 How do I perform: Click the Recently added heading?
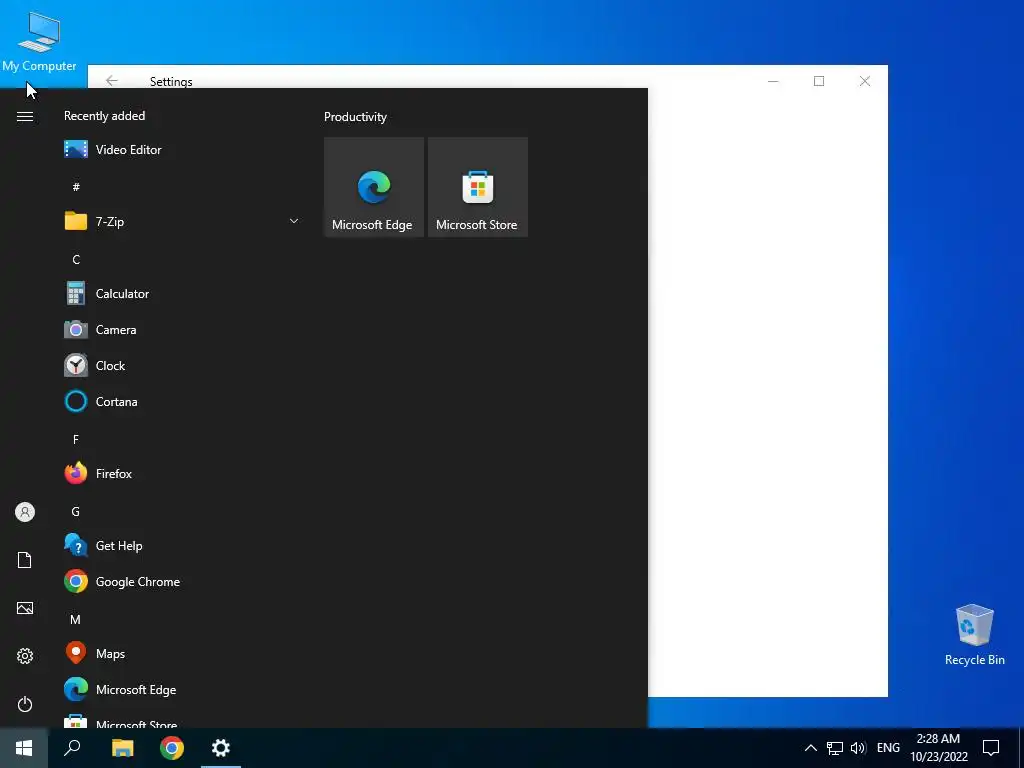pyautogui.click(x=104, y=116)
